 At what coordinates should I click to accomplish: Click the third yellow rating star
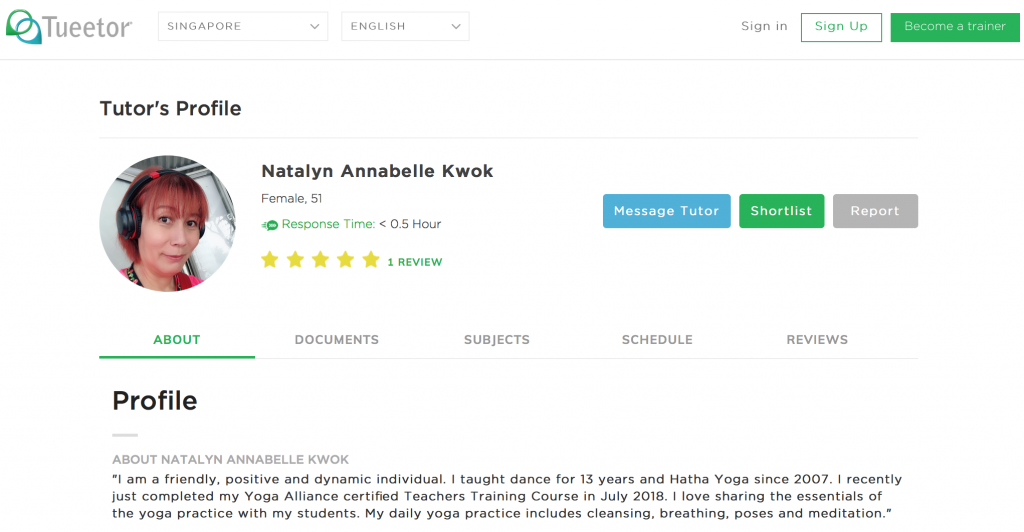pyautogui.click(x=320, y=260)
